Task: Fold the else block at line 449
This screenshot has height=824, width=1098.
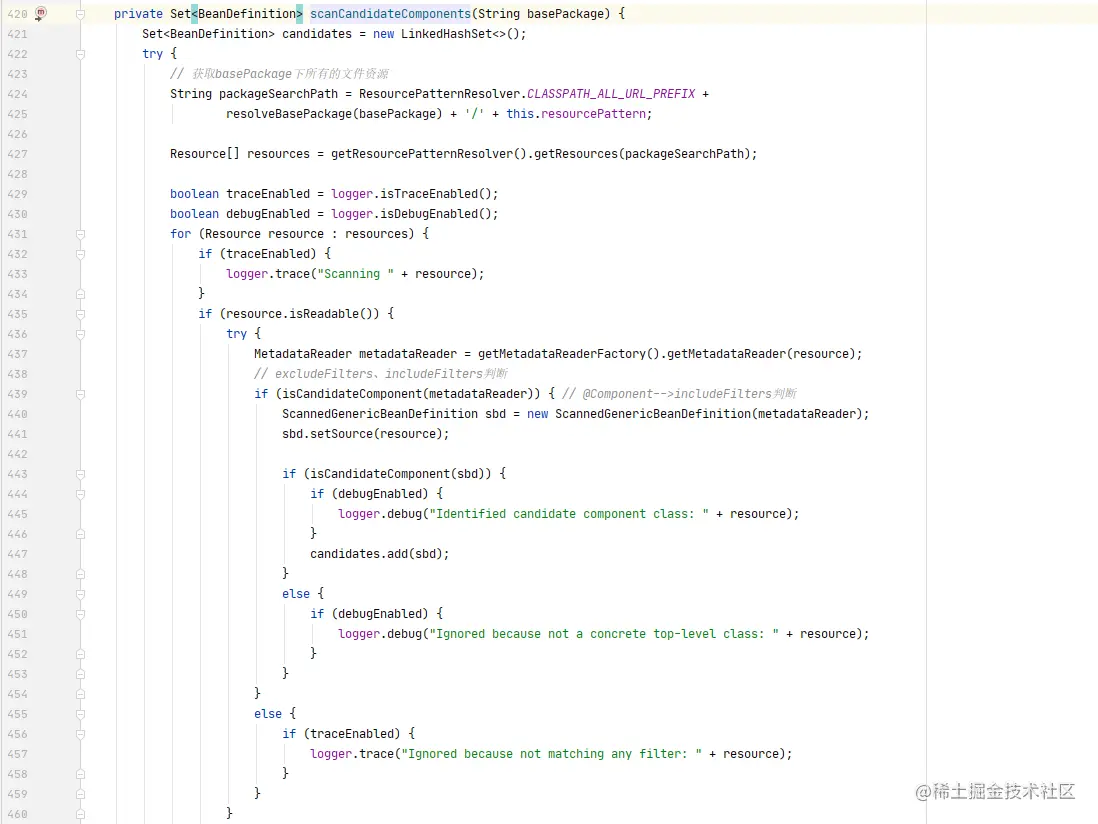Action: click(81, 594)
